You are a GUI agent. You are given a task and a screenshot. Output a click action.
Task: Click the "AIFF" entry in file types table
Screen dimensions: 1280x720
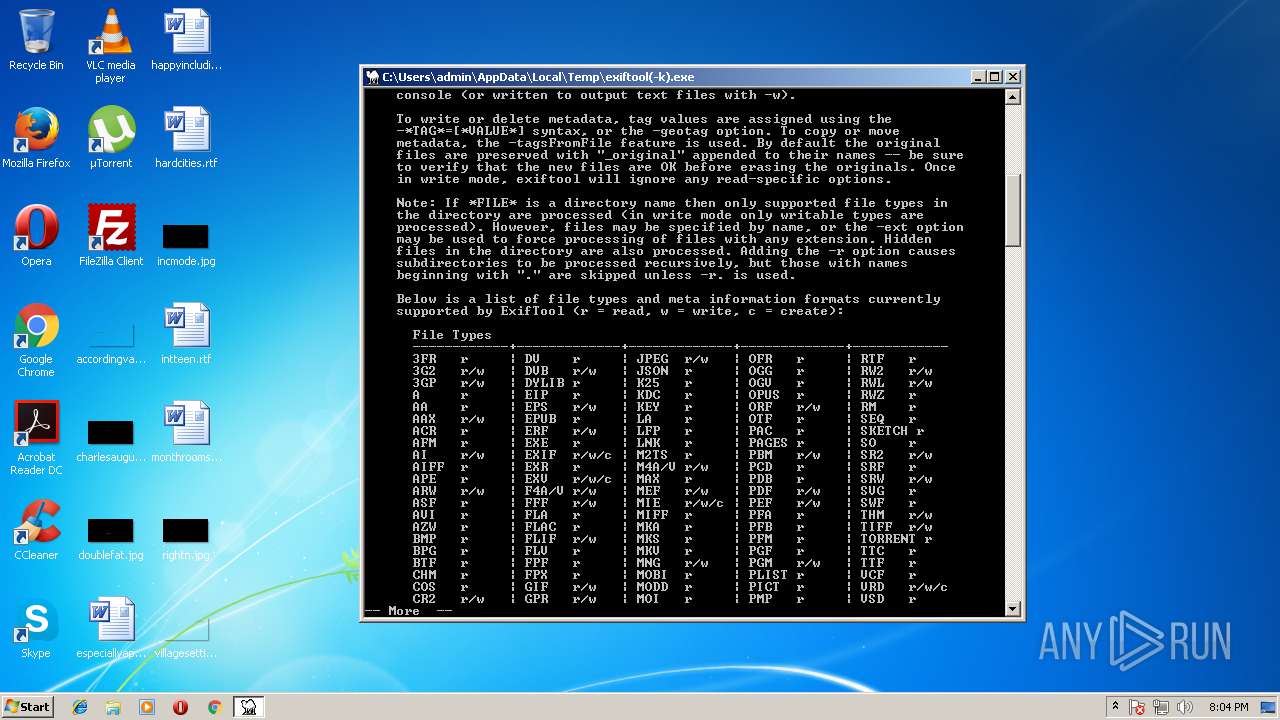pos(428,467)
